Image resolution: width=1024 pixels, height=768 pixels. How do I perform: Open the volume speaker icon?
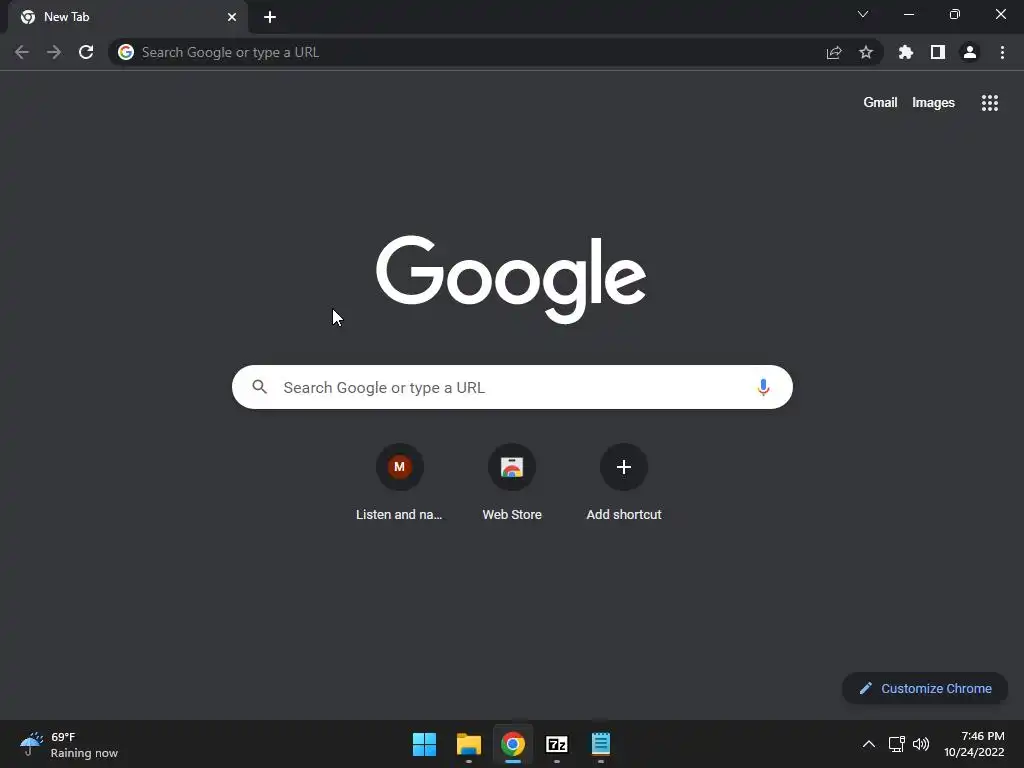click(921, 744)
